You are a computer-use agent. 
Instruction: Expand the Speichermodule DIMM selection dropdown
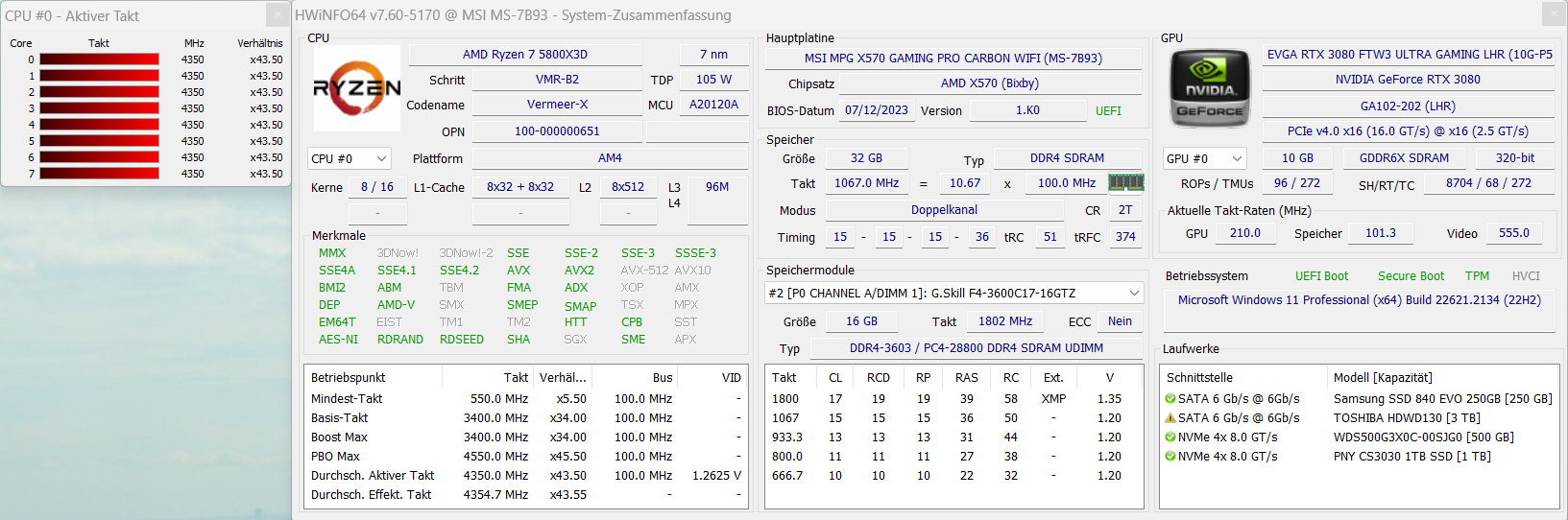(953, 293)
